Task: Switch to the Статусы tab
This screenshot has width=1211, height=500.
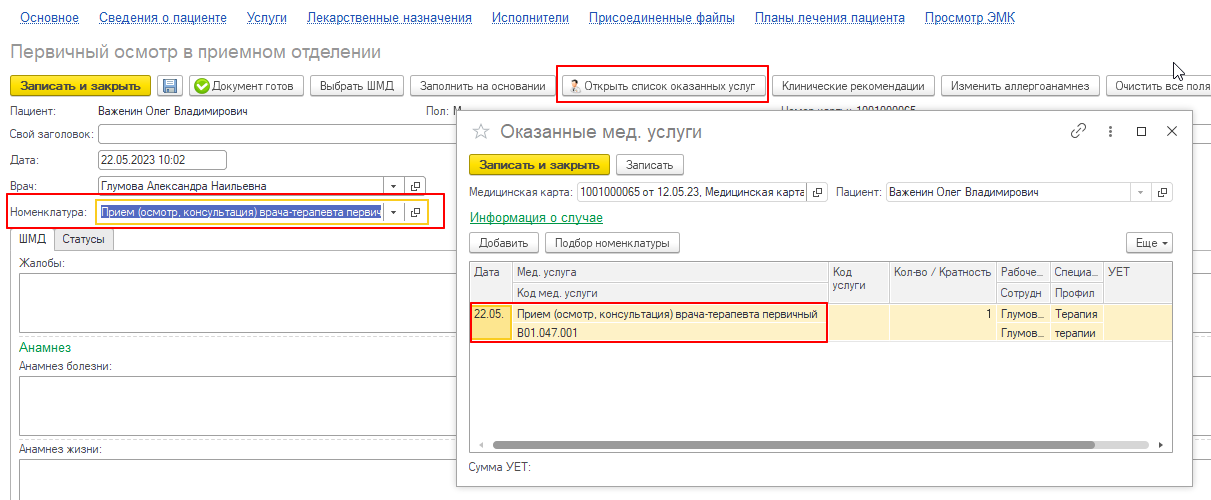Action: (84, 239)
